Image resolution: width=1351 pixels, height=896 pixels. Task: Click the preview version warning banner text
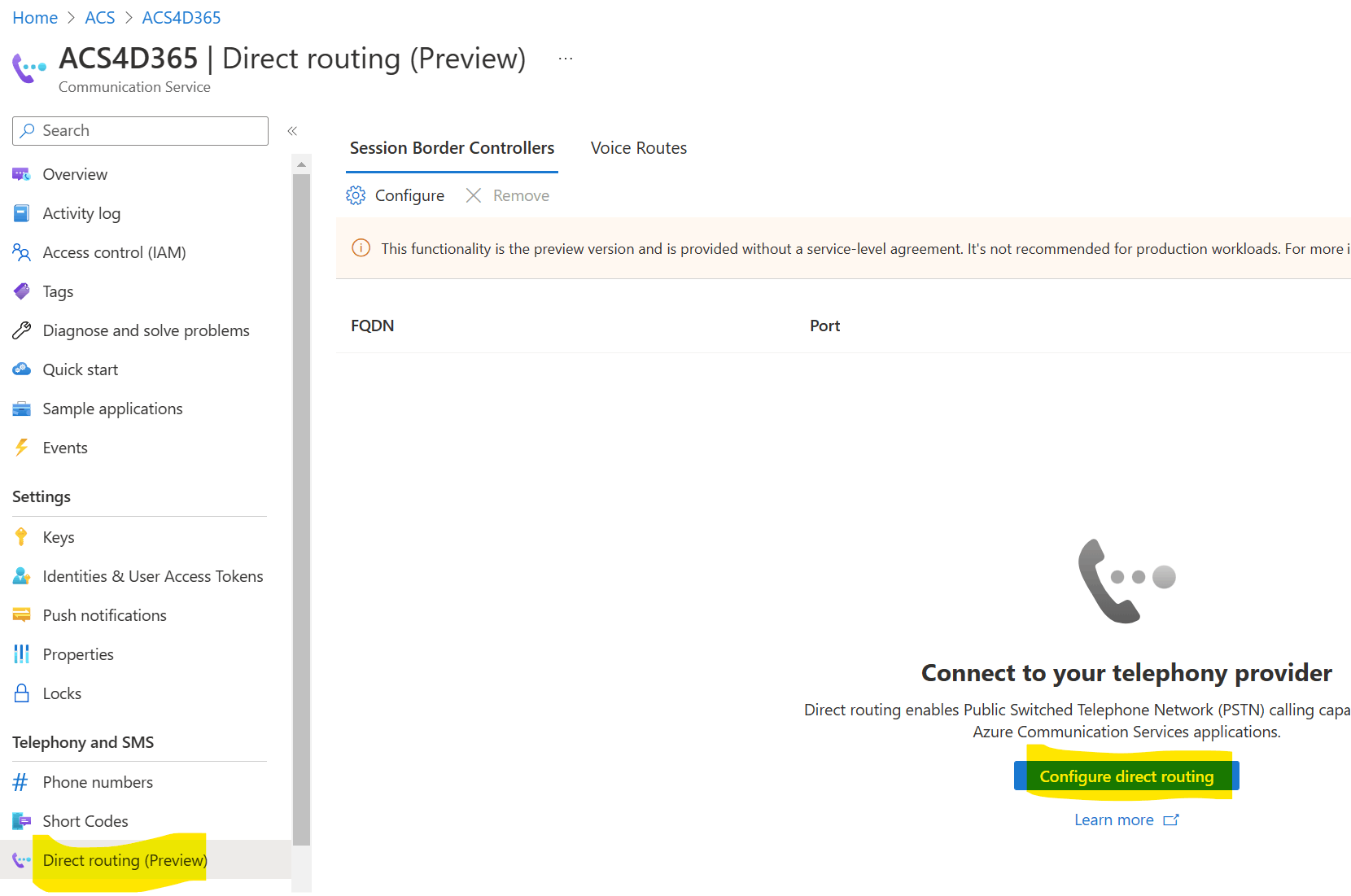[865, 248]
